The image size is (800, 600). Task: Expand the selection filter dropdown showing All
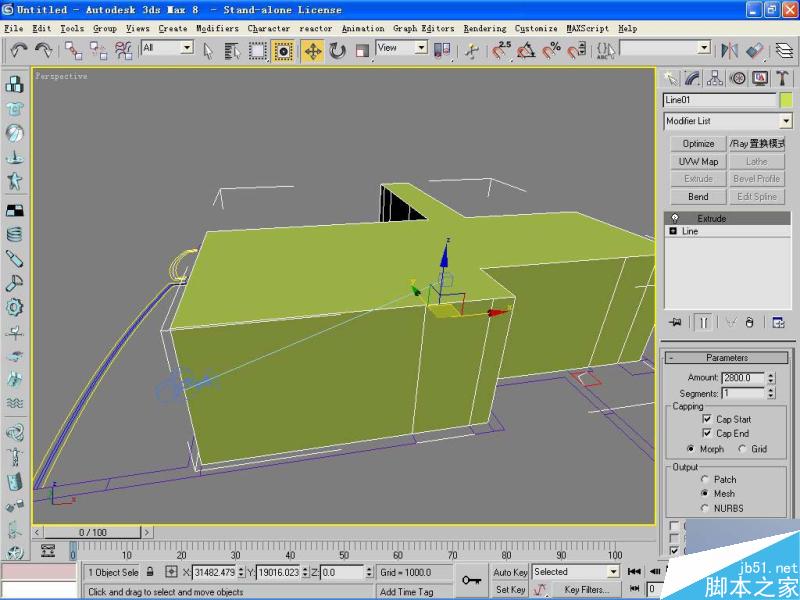[186, 49]
